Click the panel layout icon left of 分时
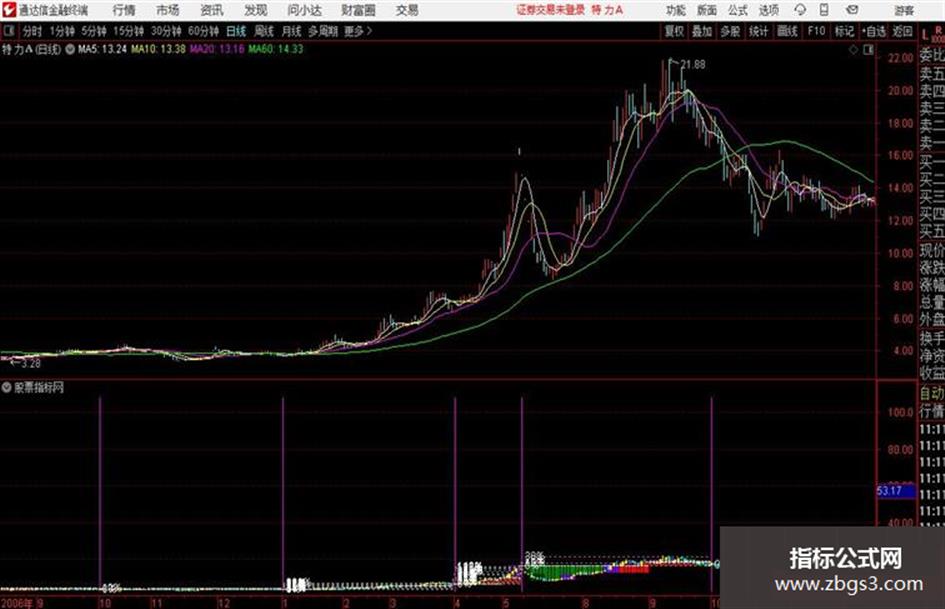Image resolution: width=945 pixels, height=609 pixels. tap(9, 31)
